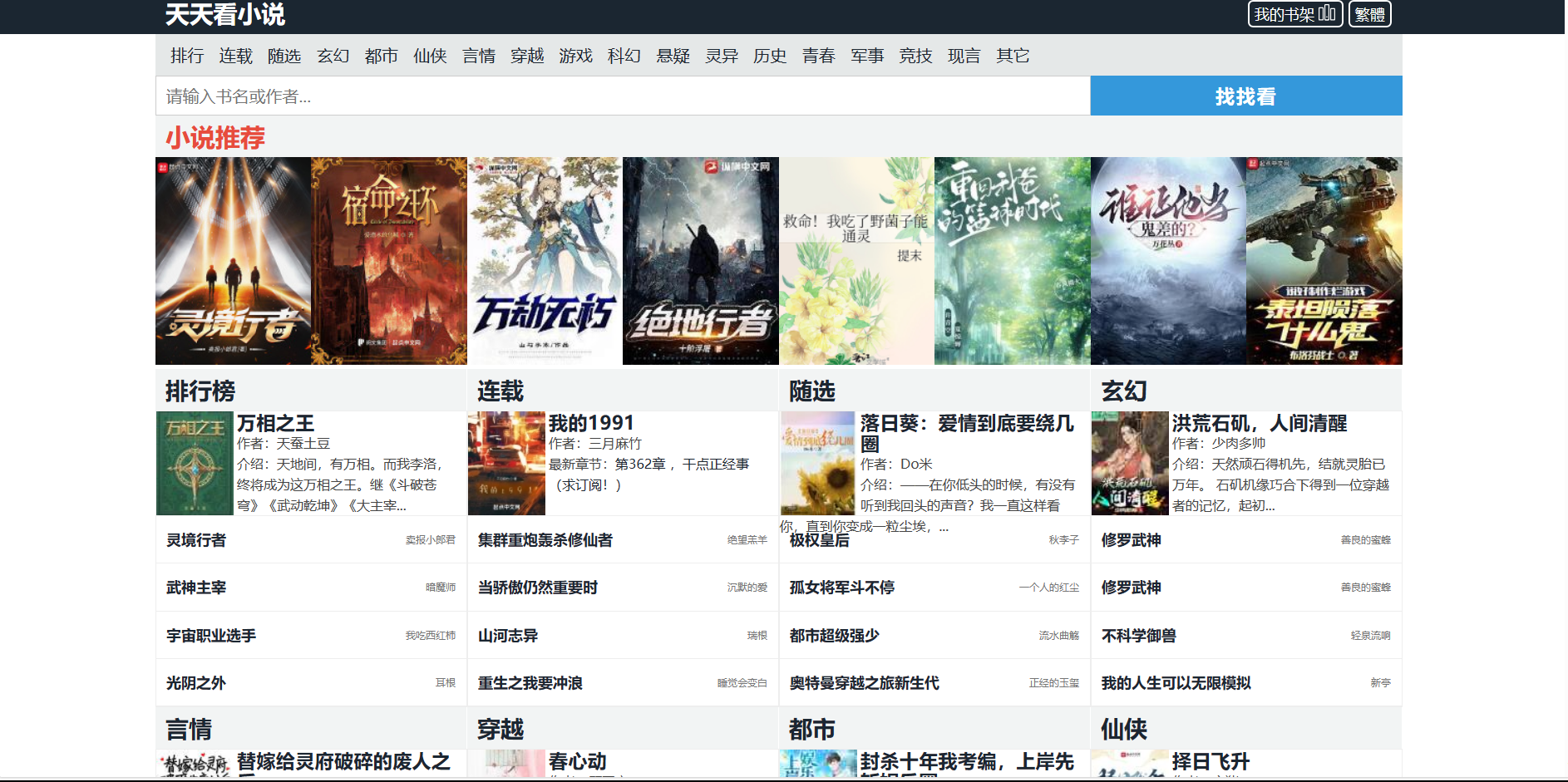This screenshot has width=1568, height=782.
Task: Open the 洪荒石矶 small cover thumbnail
Action: click(x=1130, y=463)
